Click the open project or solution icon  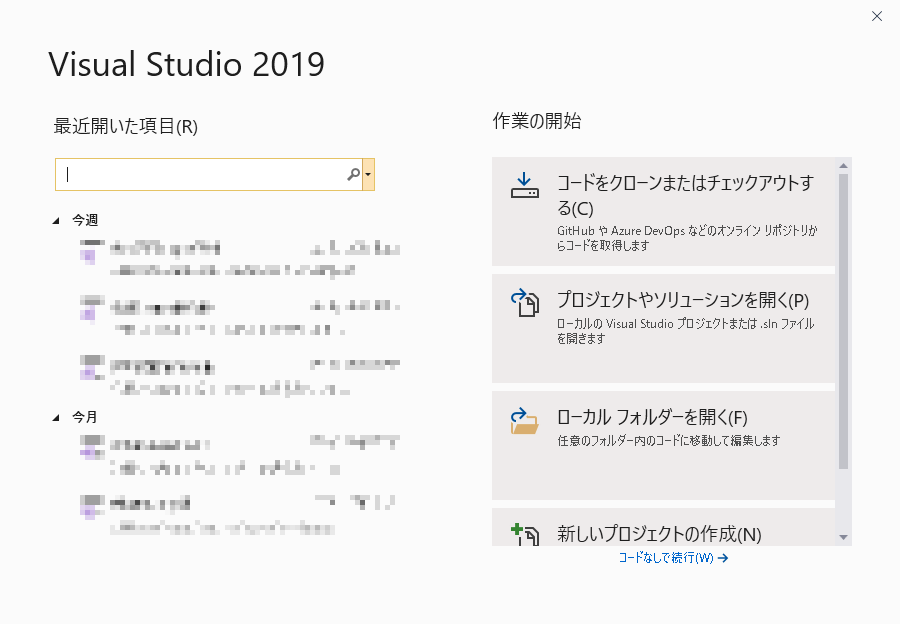(x=525, y=303)
